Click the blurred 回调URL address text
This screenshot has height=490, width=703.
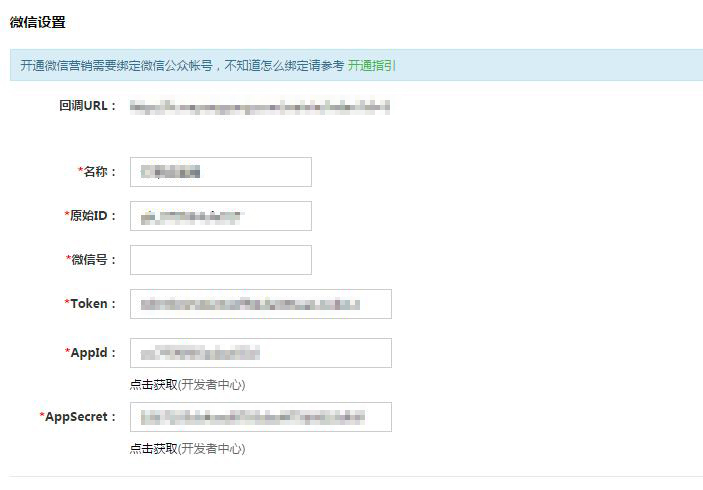click(x=260, y=105)
